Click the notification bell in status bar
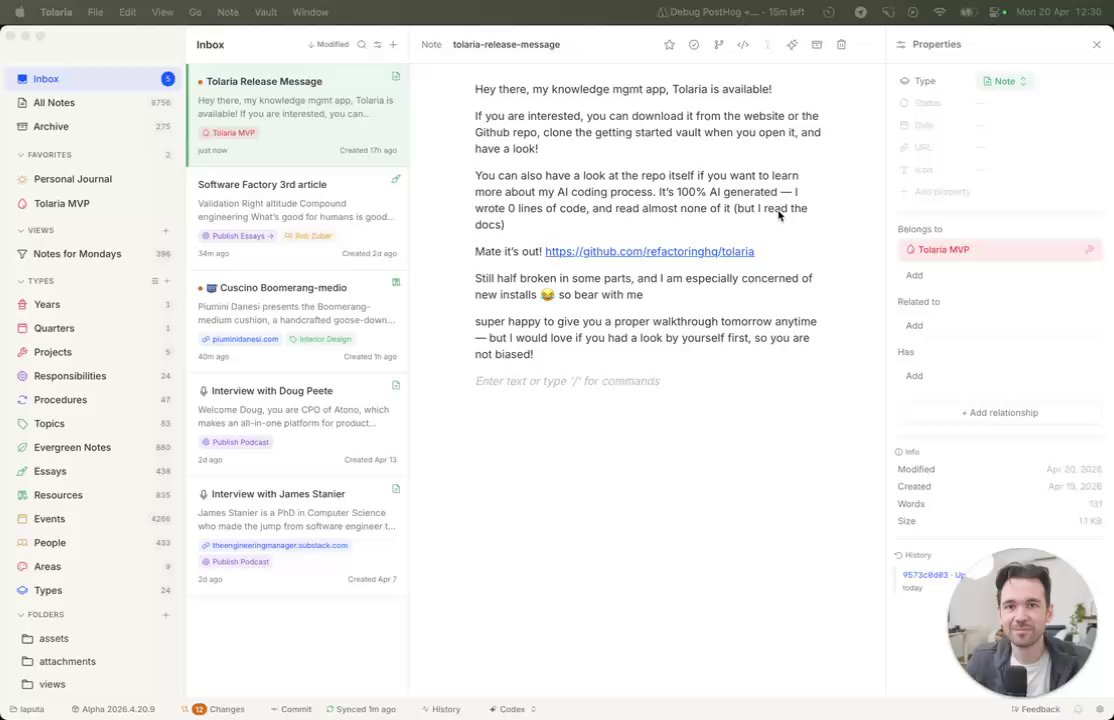This screenshot has width=1114, height=720. (1078, 709)
